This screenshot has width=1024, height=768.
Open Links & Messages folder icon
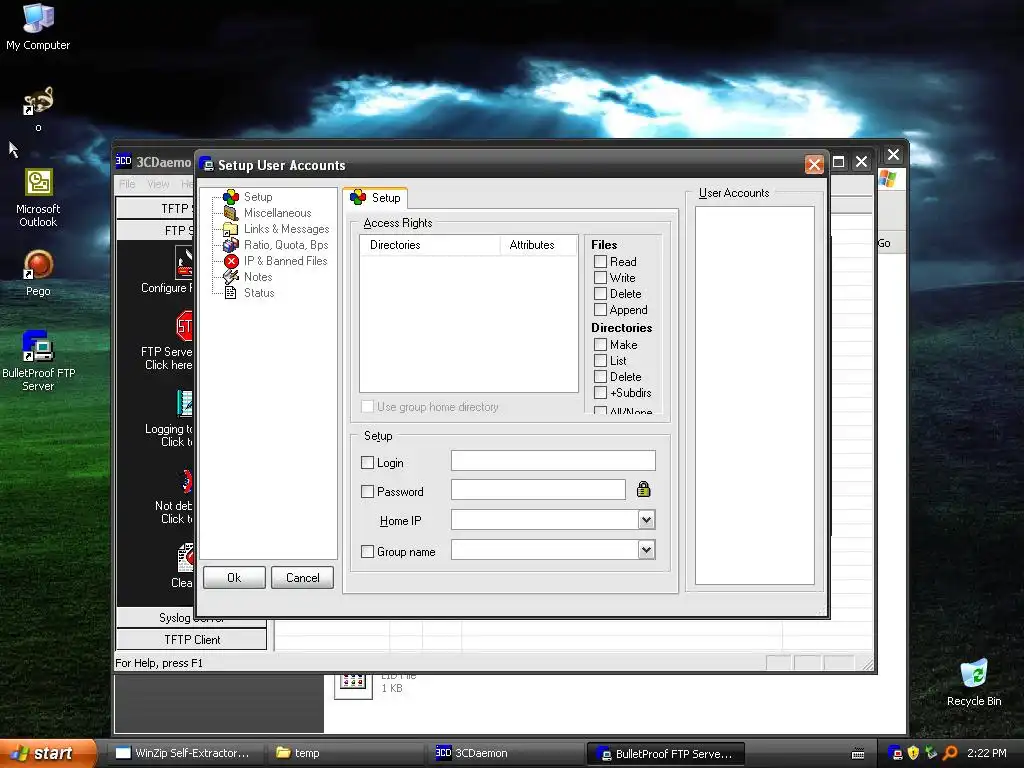[231, 229]
